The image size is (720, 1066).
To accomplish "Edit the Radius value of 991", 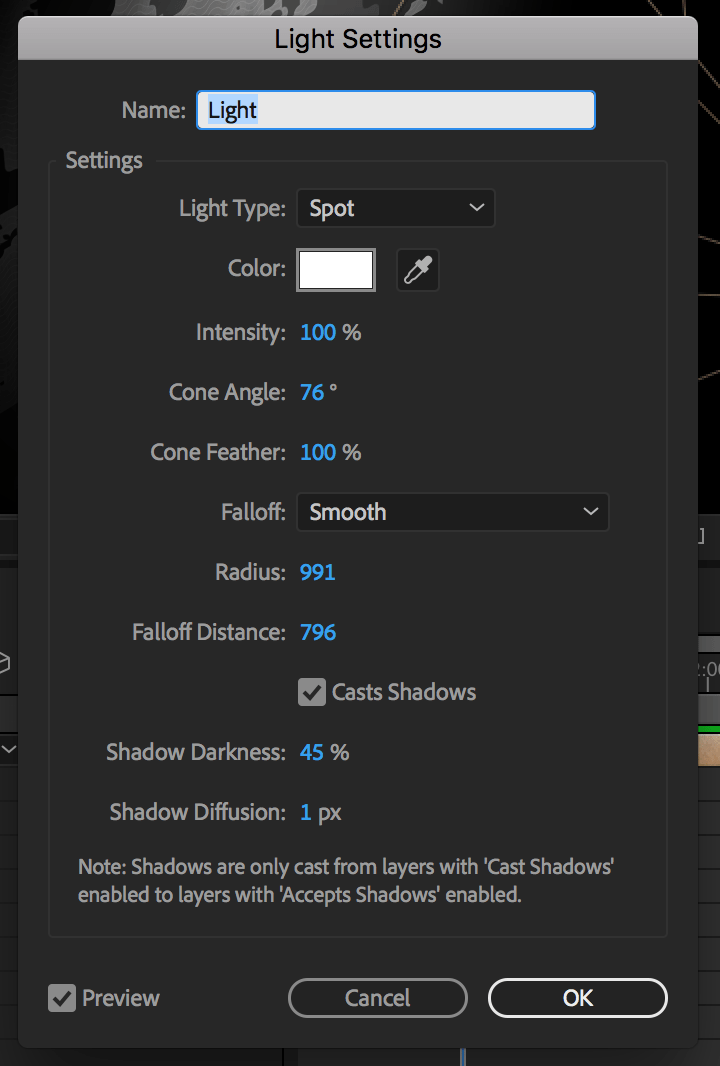I will coord(316,571).
